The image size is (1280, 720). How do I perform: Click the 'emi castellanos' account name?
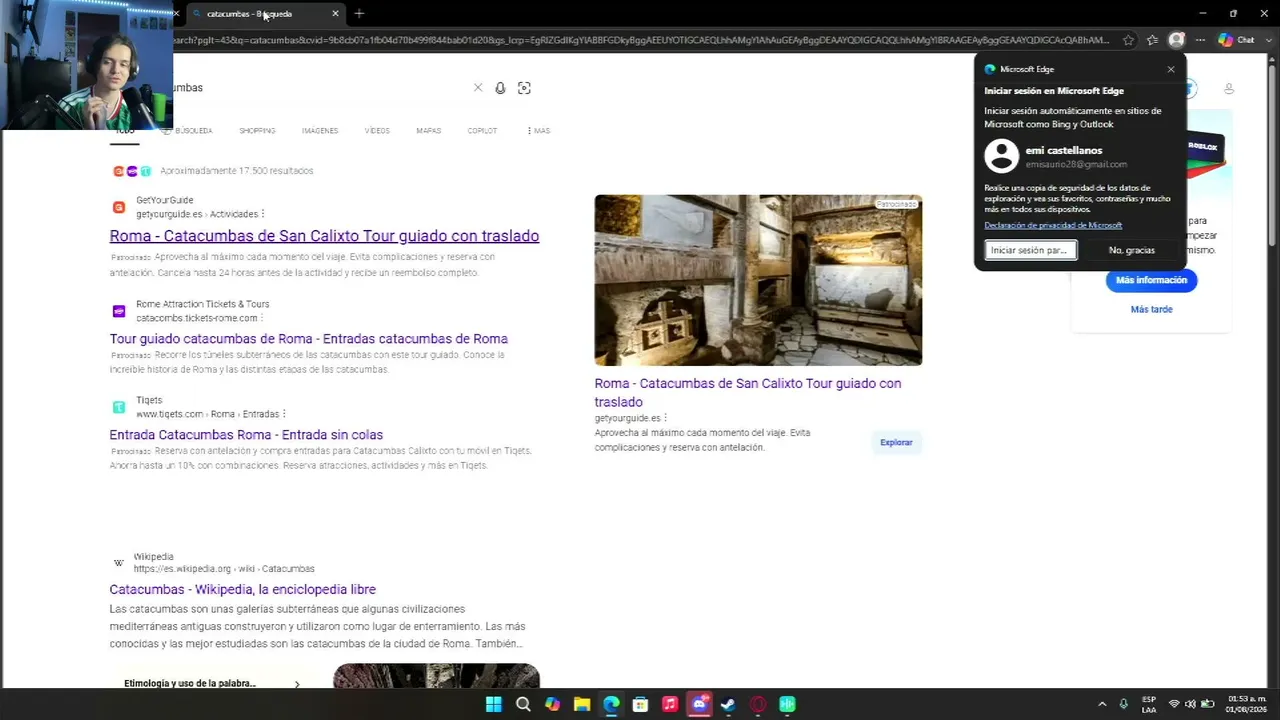[1064, 151]
